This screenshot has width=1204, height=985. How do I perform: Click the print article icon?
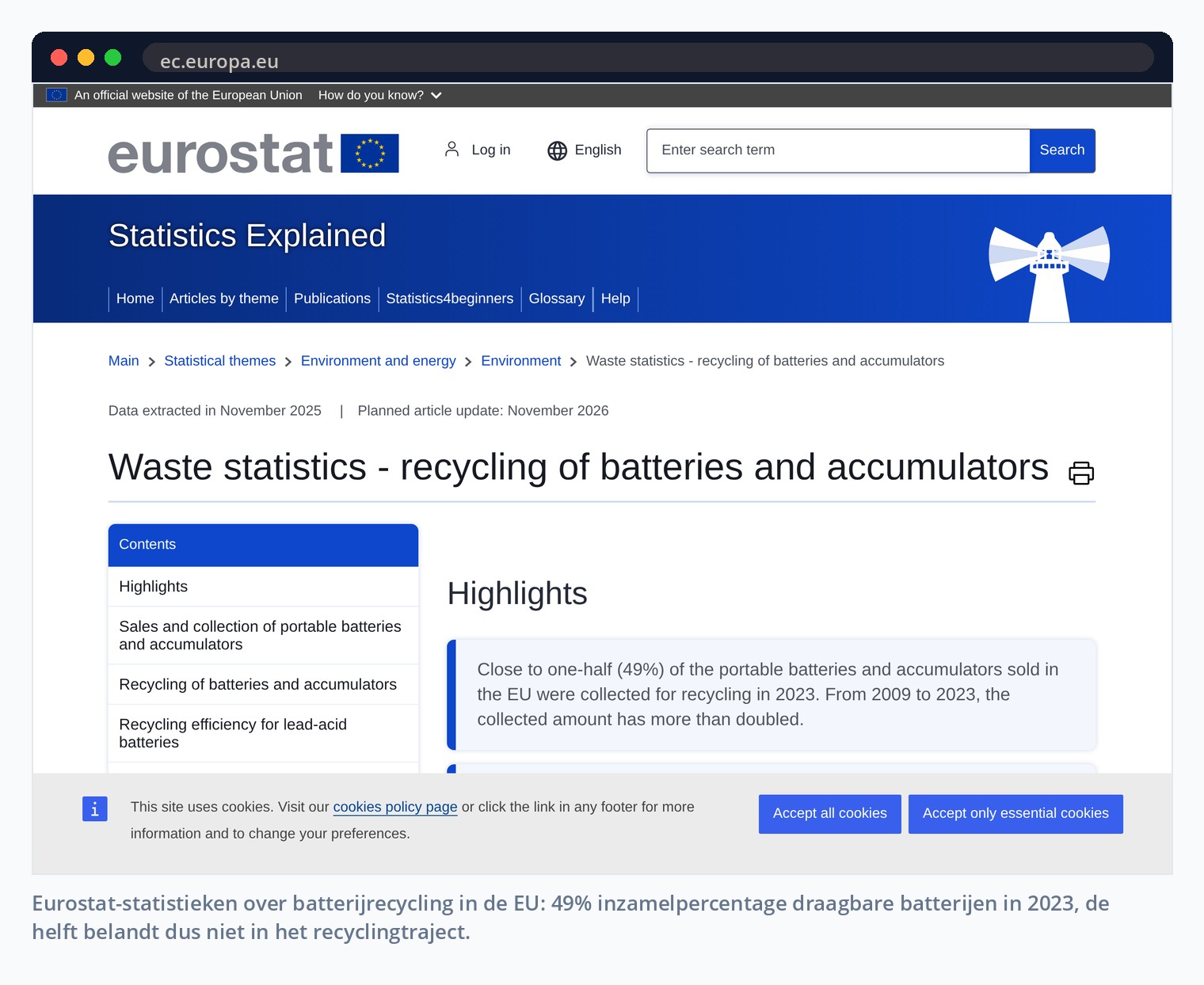1080,473
